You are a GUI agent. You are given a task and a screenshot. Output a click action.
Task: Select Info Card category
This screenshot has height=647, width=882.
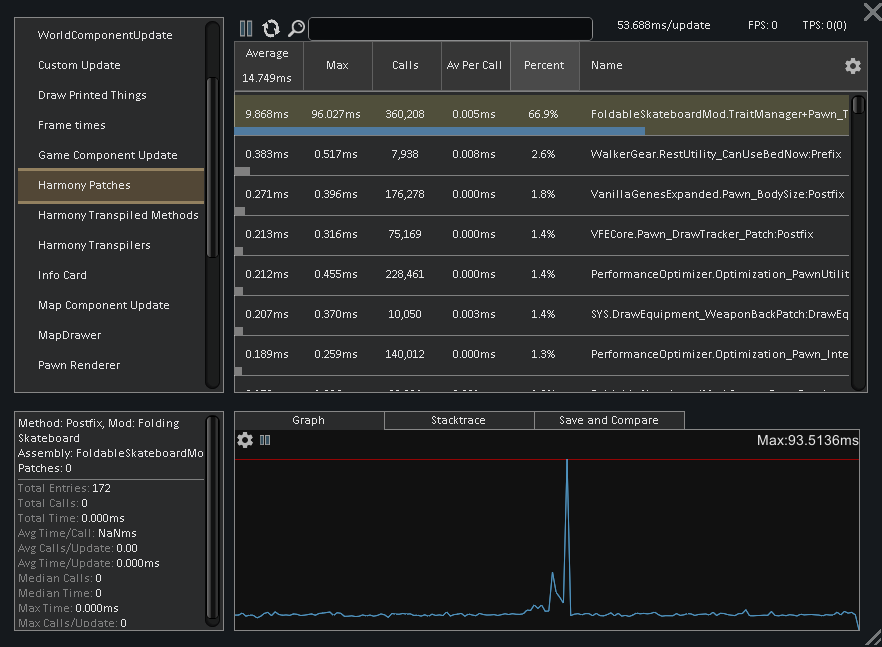[x=111, y=275]
